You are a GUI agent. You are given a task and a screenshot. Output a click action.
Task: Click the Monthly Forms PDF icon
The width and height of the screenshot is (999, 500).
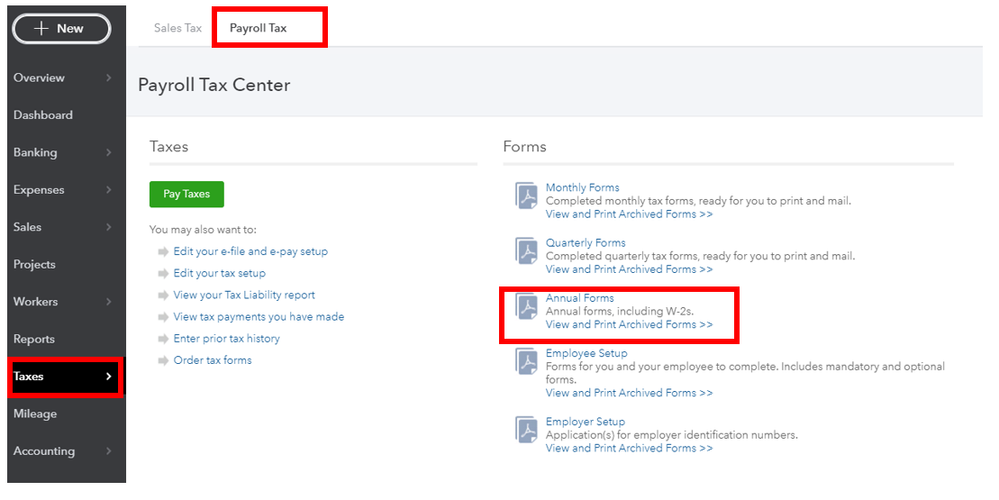click(x=526, y=196)
